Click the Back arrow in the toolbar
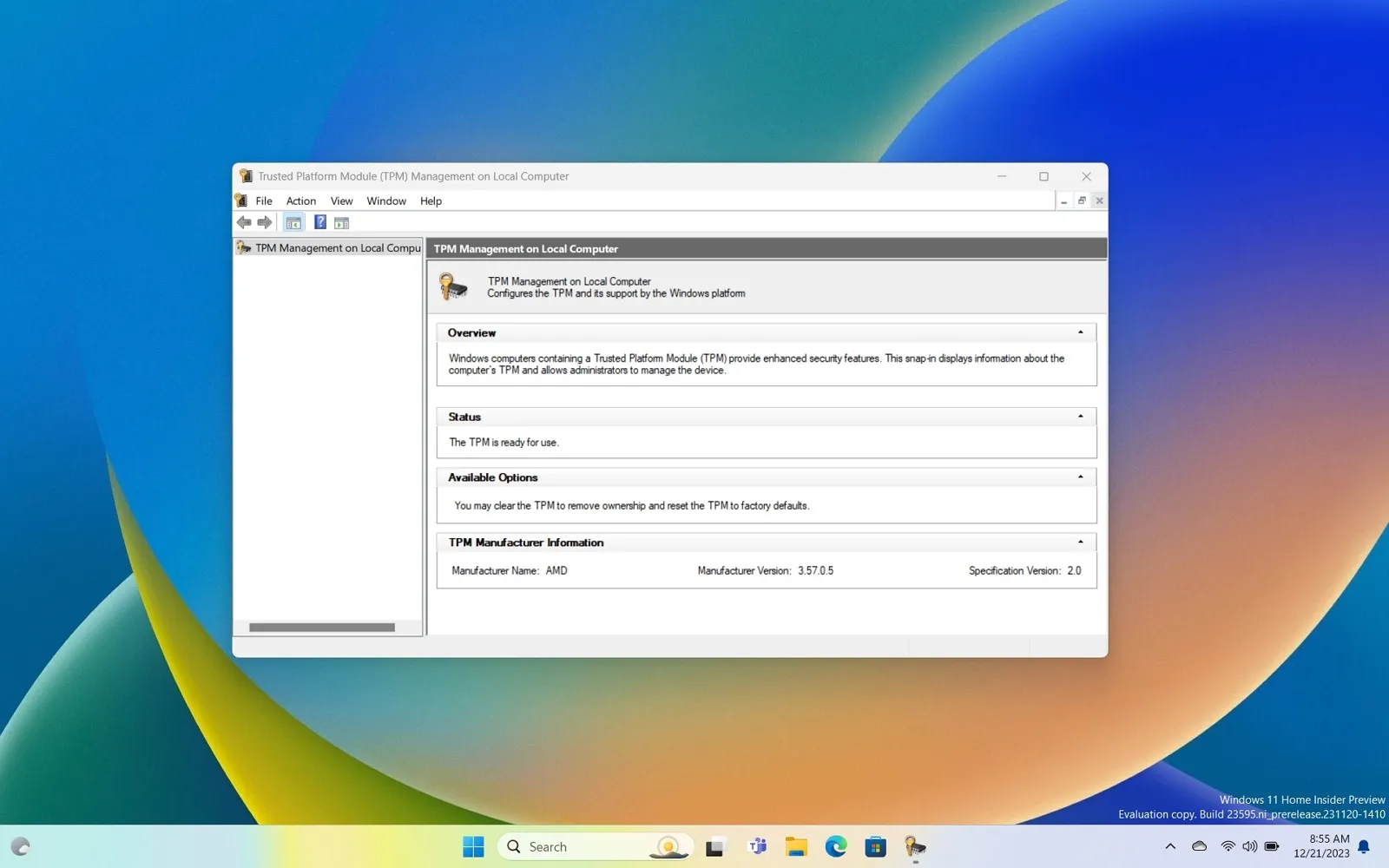The width and height of the screenshot is (1389, 868). pos(244,223)
